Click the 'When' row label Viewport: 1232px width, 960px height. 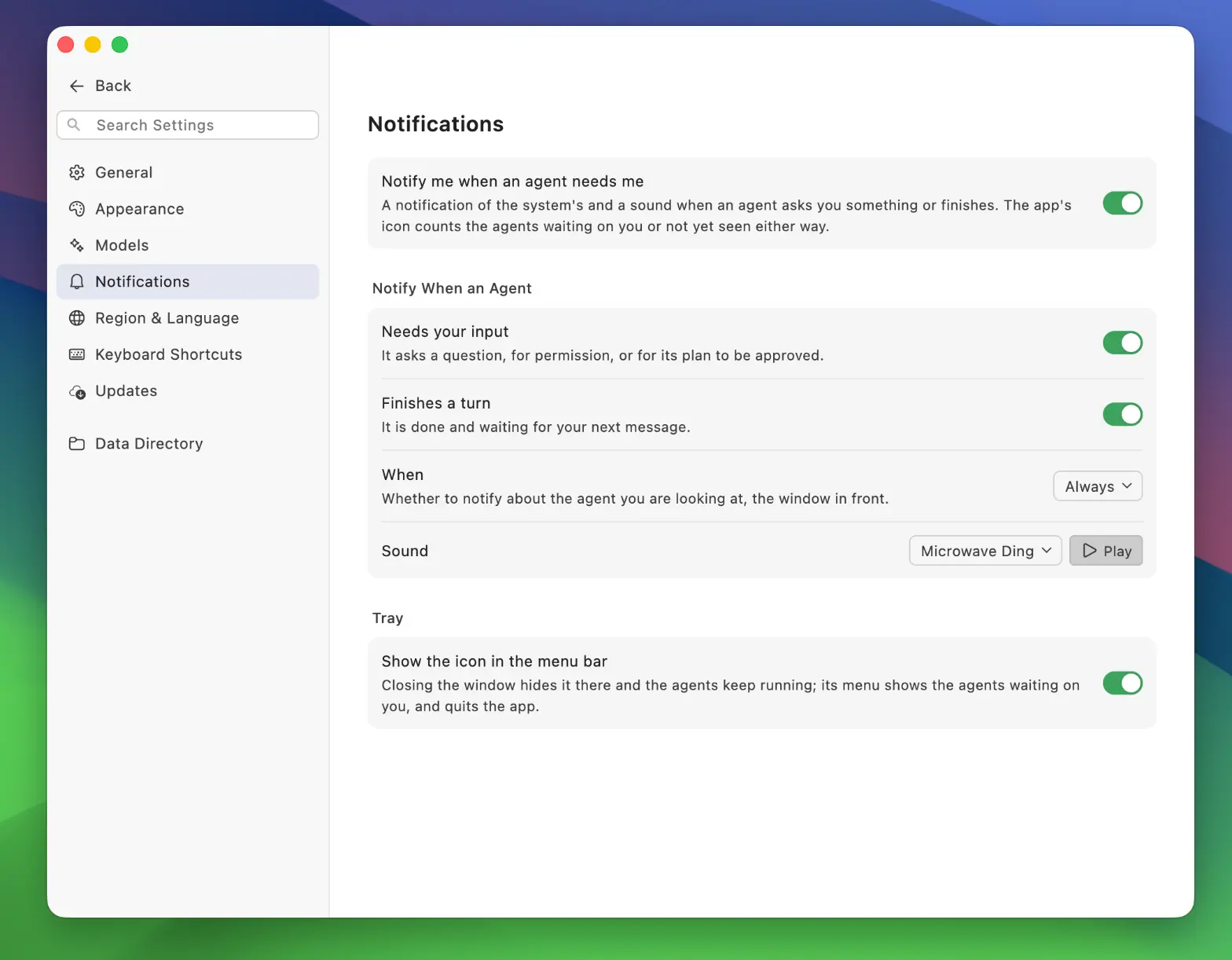pos(402,475)
